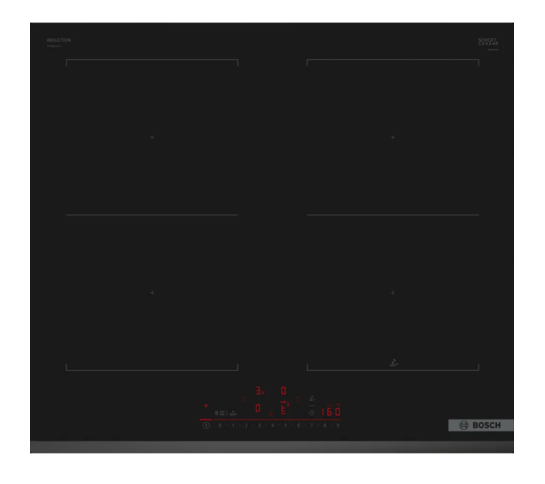Tap level 7 on the power scale
The height and width of the screenshot is (484, 545).
click(311, 425)
